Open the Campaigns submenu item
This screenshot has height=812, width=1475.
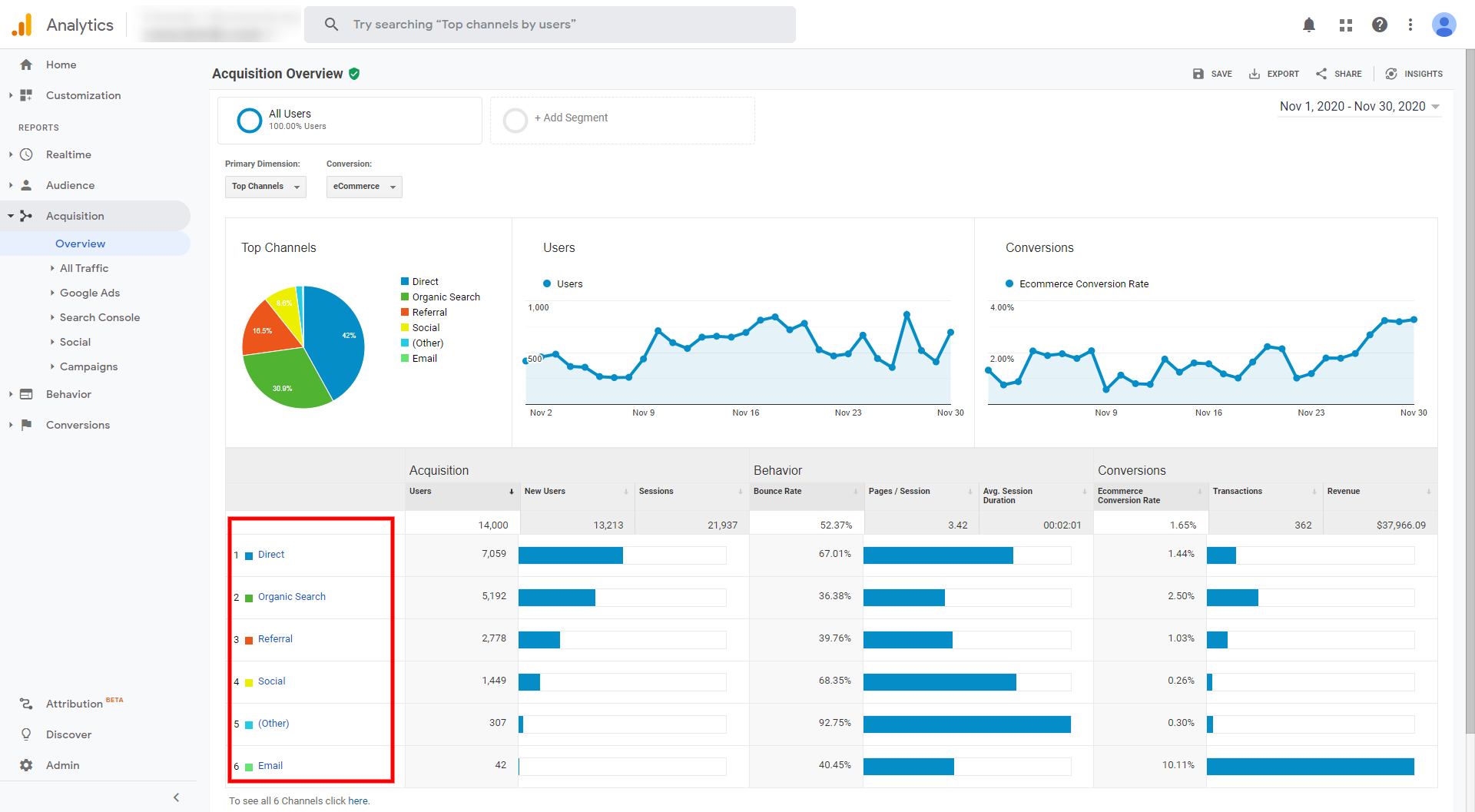[x=88, y=366]
